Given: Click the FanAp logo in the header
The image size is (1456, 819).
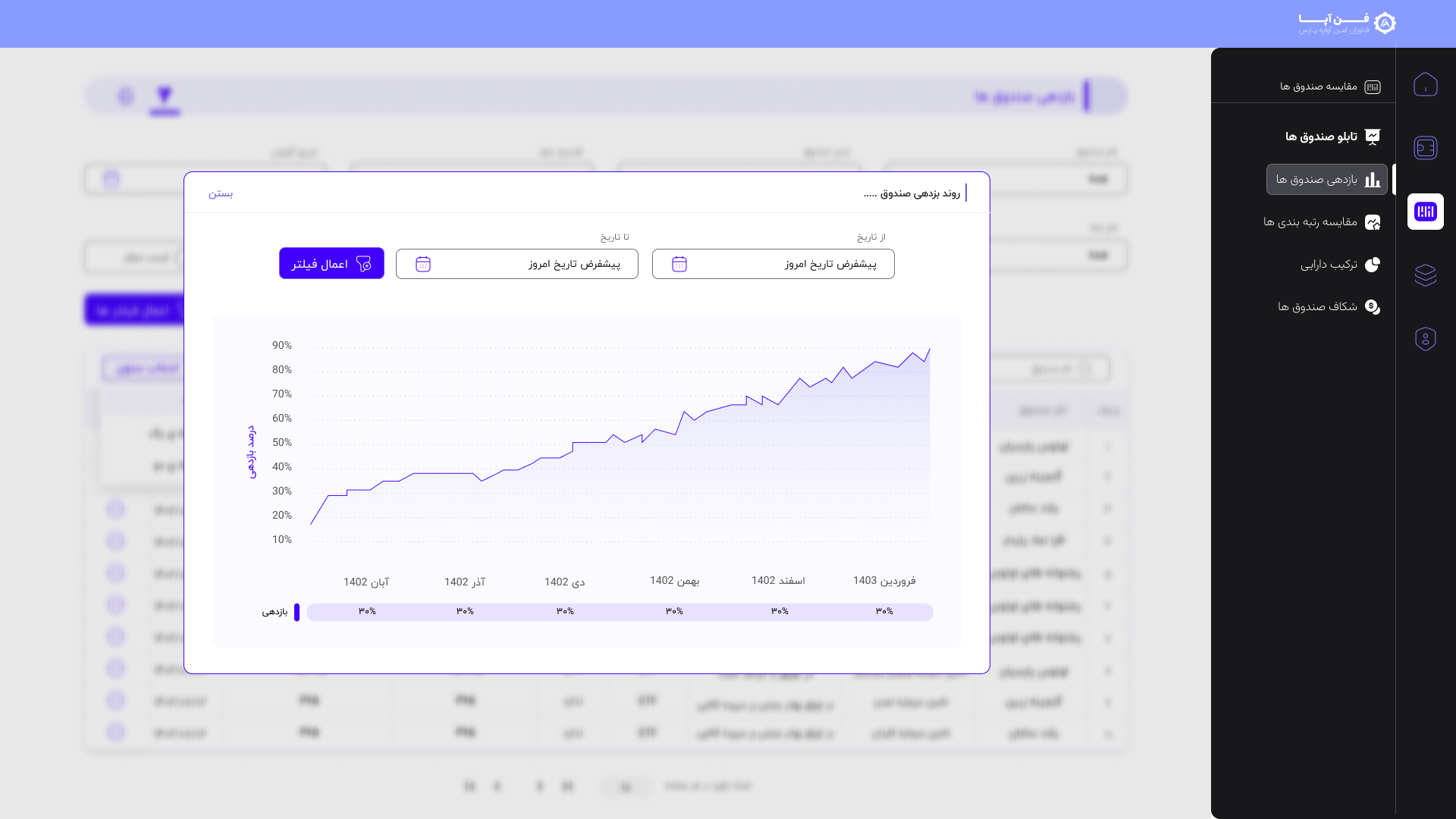Looking at the screenshot, I should (1347, 24).
